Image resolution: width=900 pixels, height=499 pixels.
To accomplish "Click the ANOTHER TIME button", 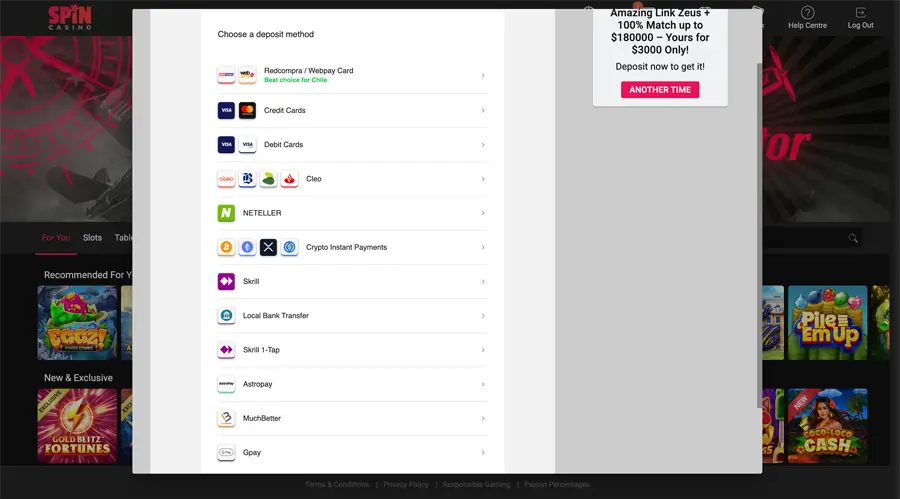I will (x=660, y=90).
